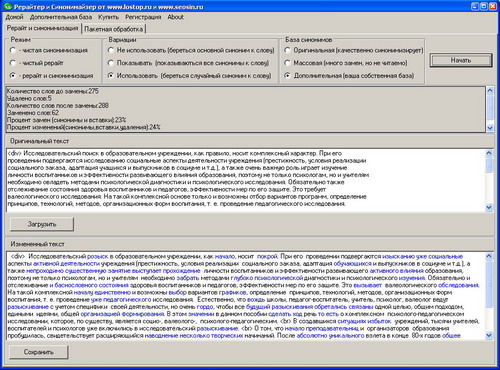This screenshot has width=500, height=370.
Task: Choose 'Использовать' random synonym option
Action: pyautogui.click(x=111, y=76)
